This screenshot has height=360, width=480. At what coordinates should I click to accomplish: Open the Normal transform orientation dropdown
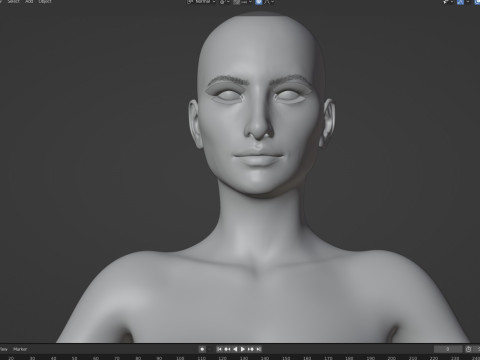coord(202,2)
